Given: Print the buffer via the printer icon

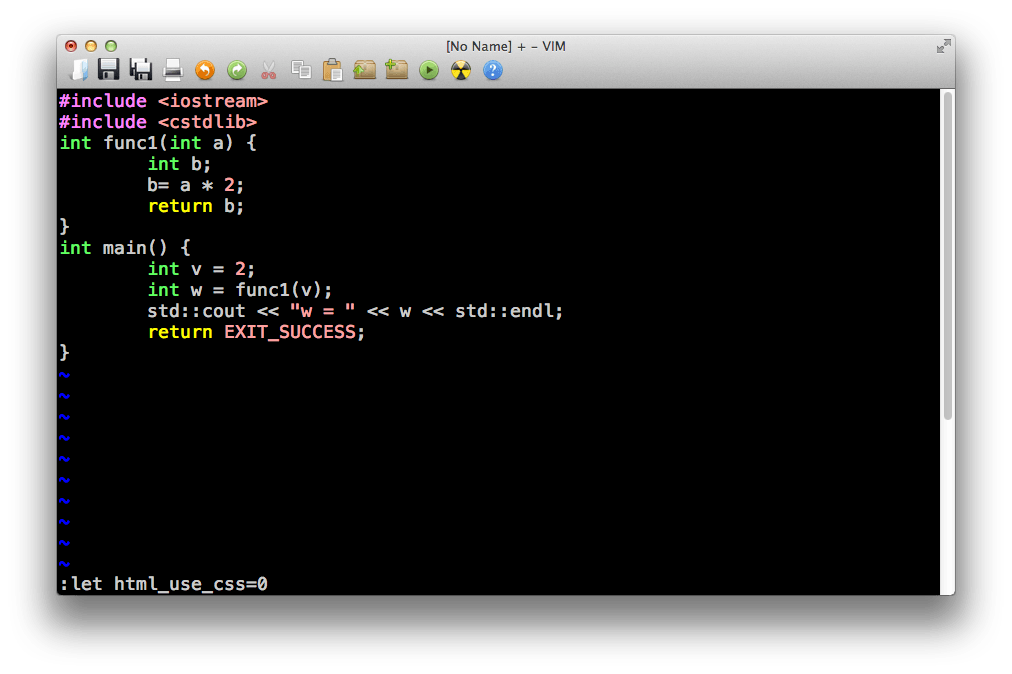Looking at the screenshot, I should pyautogui.click(x=172, y=70).
